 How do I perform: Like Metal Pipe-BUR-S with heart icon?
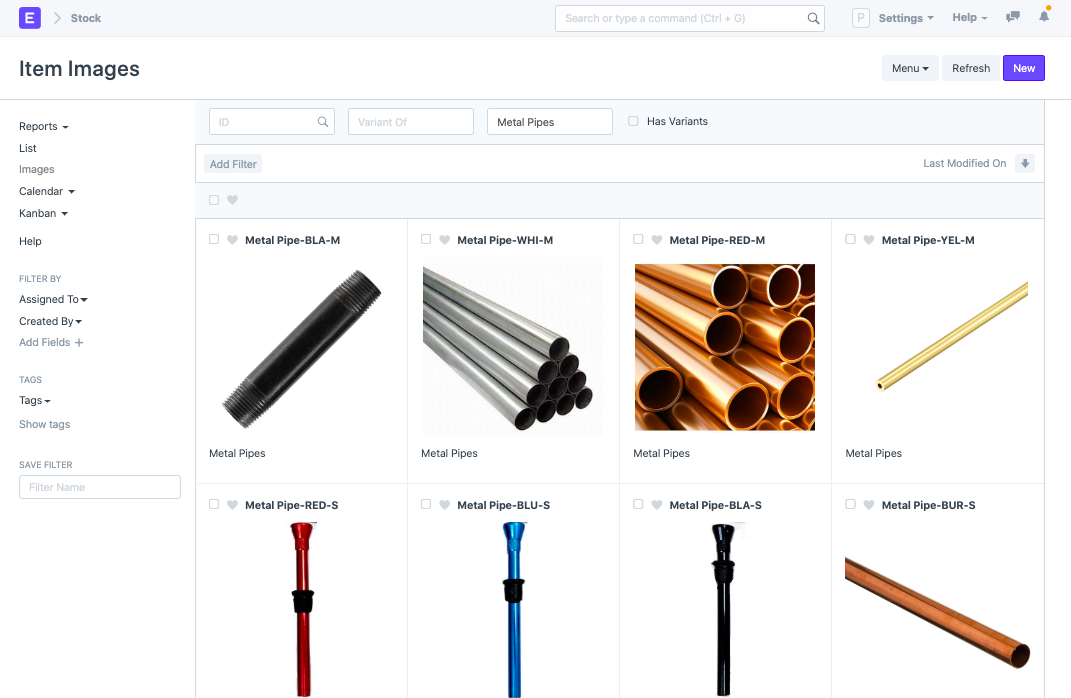(869, 505)
